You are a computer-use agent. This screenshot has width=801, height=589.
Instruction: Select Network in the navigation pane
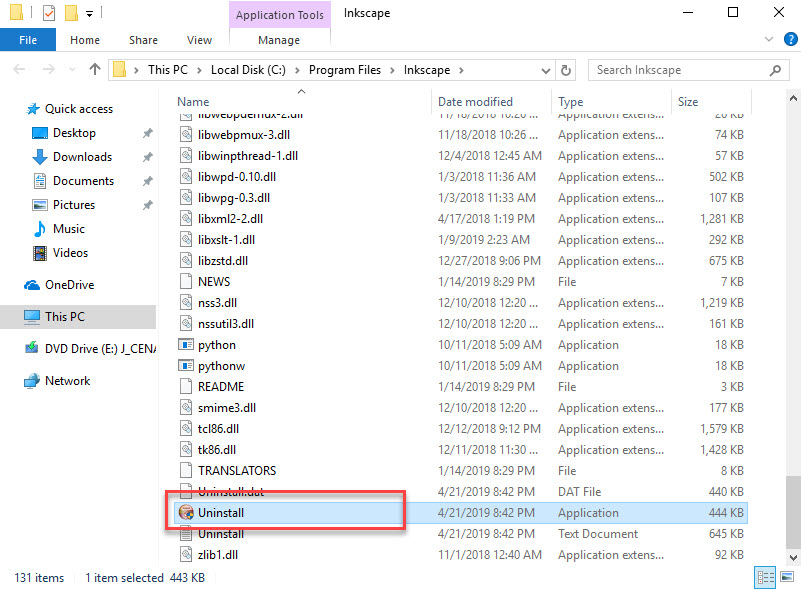[67, 381]
